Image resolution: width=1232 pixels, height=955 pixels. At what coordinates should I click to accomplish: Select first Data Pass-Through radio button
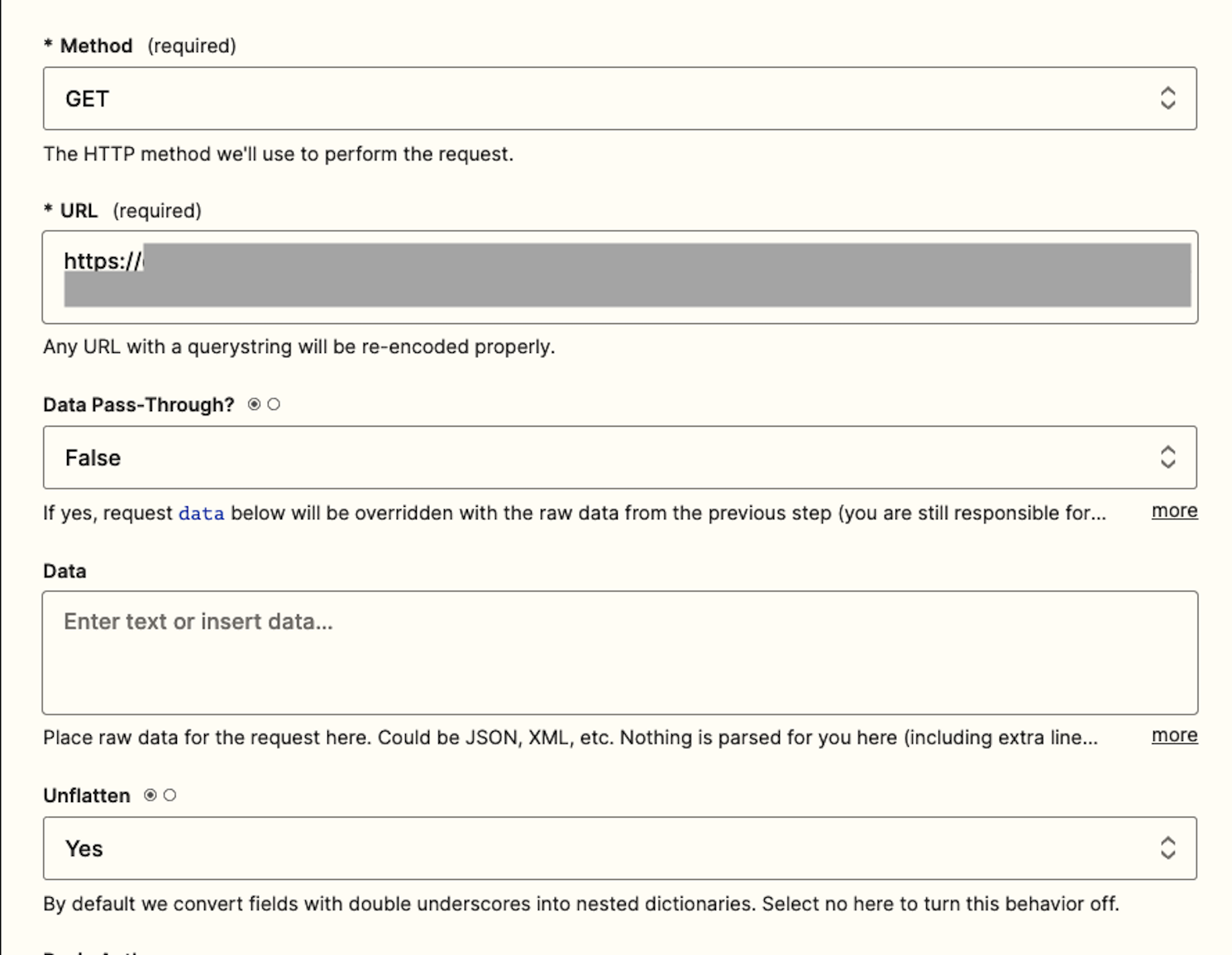255,404
